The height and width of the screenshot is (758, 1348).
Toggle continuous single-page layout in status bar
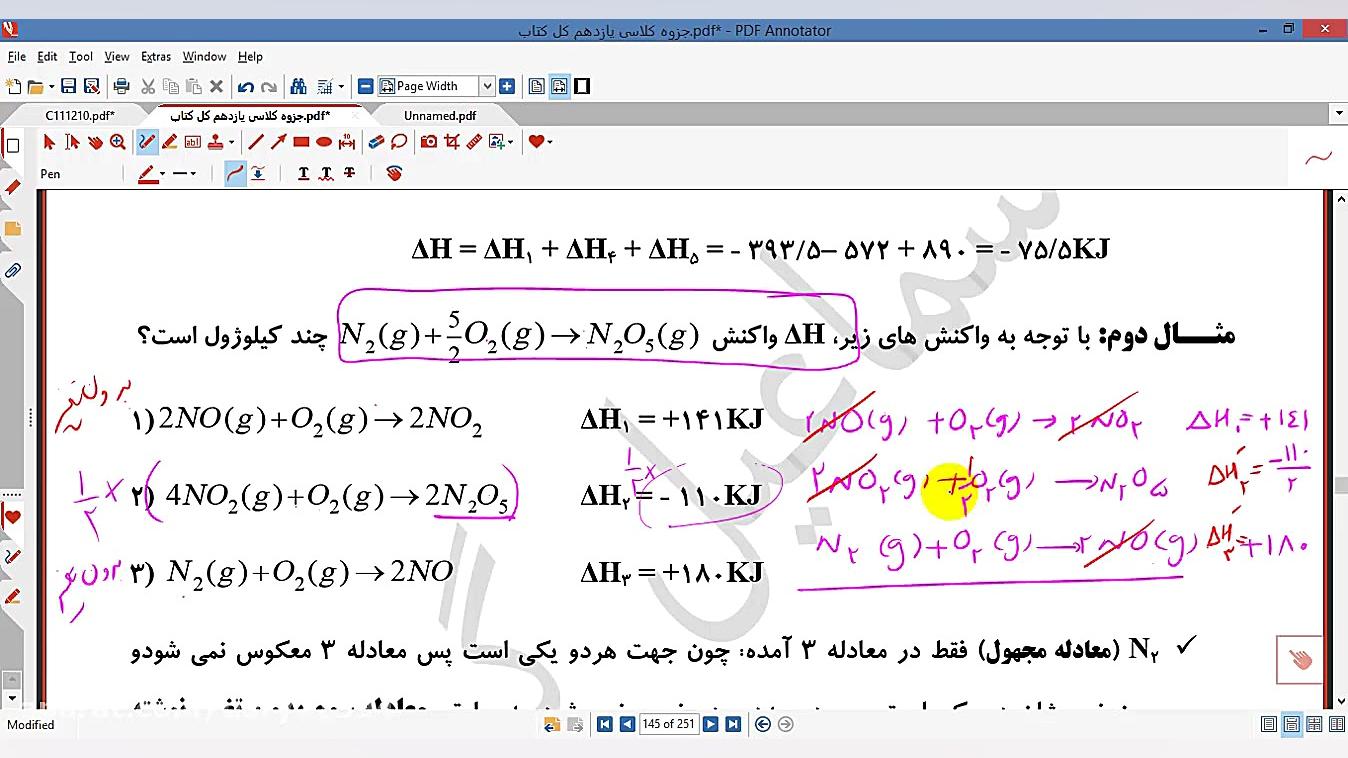click(1291, 725)
